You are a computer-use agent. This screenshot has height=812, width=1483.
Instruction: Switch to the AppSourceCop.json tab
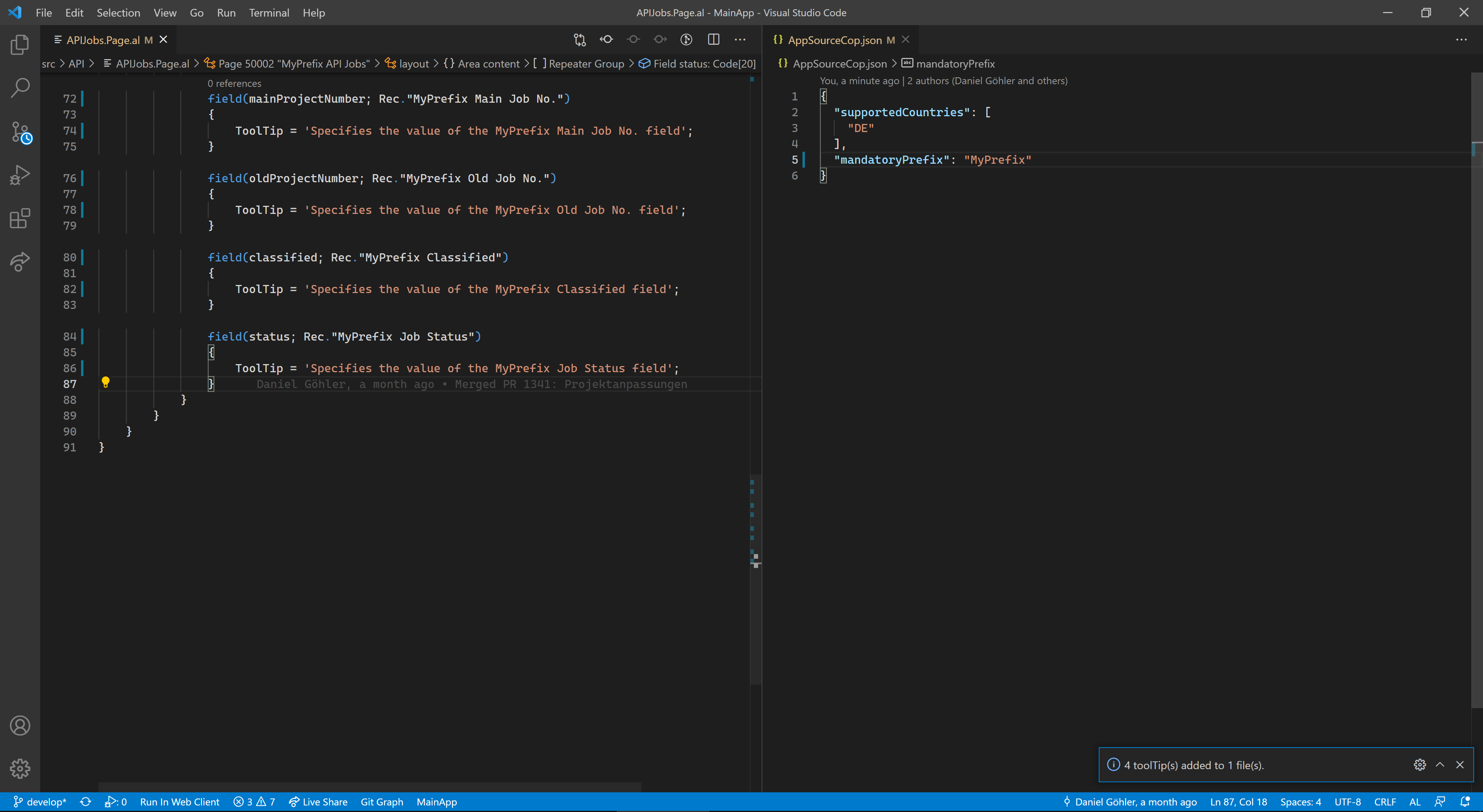click(x=838, y=39)
